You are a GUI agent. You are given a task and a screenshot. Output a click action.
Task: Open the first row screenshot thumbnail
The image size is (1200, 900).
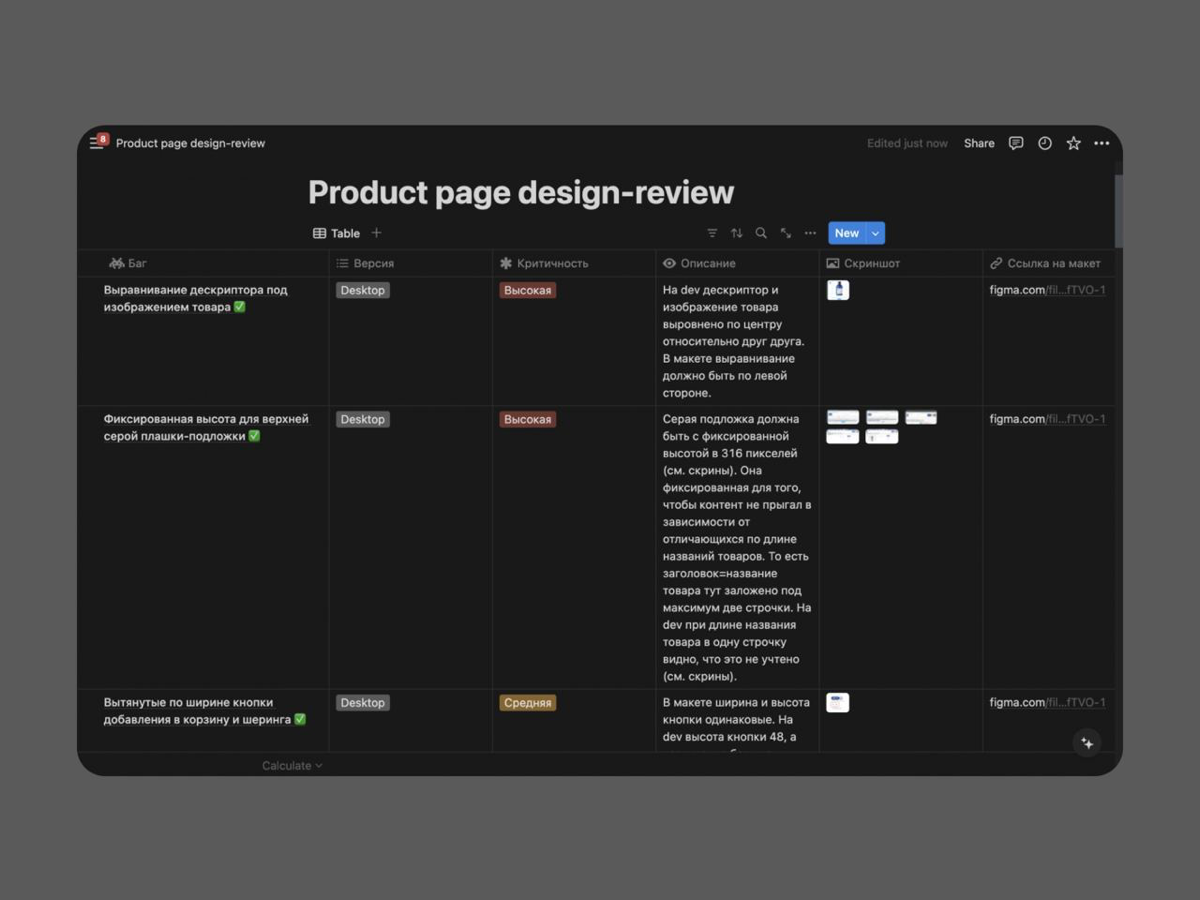pos(838,290)
